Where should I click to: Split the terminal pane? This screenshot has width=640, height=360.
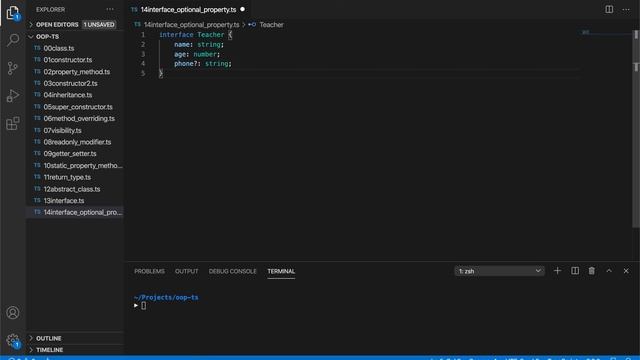pos(575,271)
